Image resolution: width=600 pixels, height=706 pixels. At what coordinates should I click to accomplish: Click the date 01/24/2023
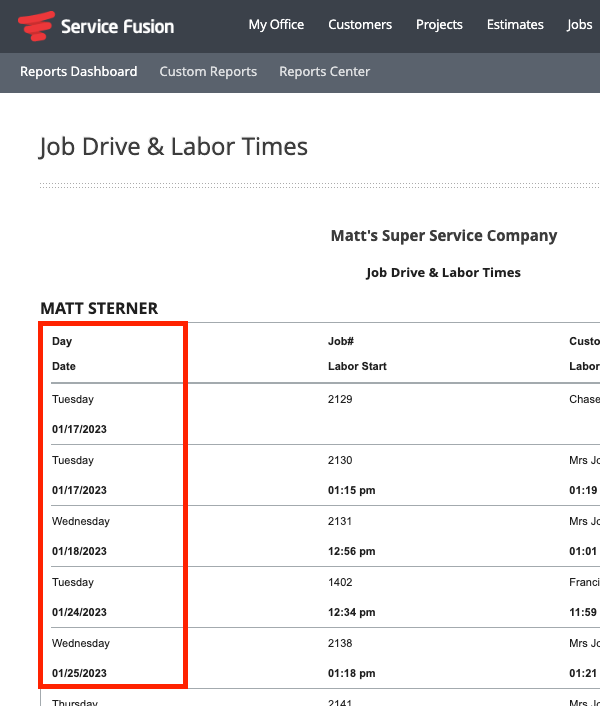pyautogui.click(x=79, y=612)
